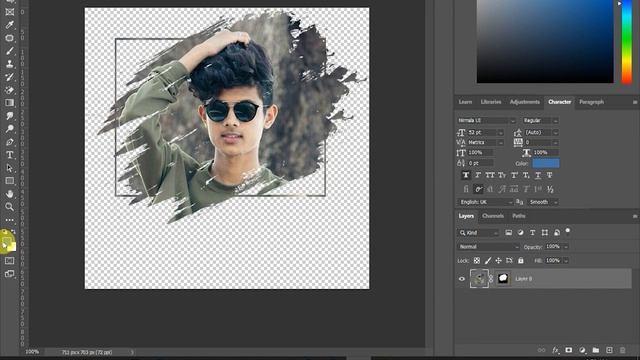The width and height of the screenshot is (640, 360).
Task: Filter layers by type (T) icon
Action: click(x=532, y=233)
